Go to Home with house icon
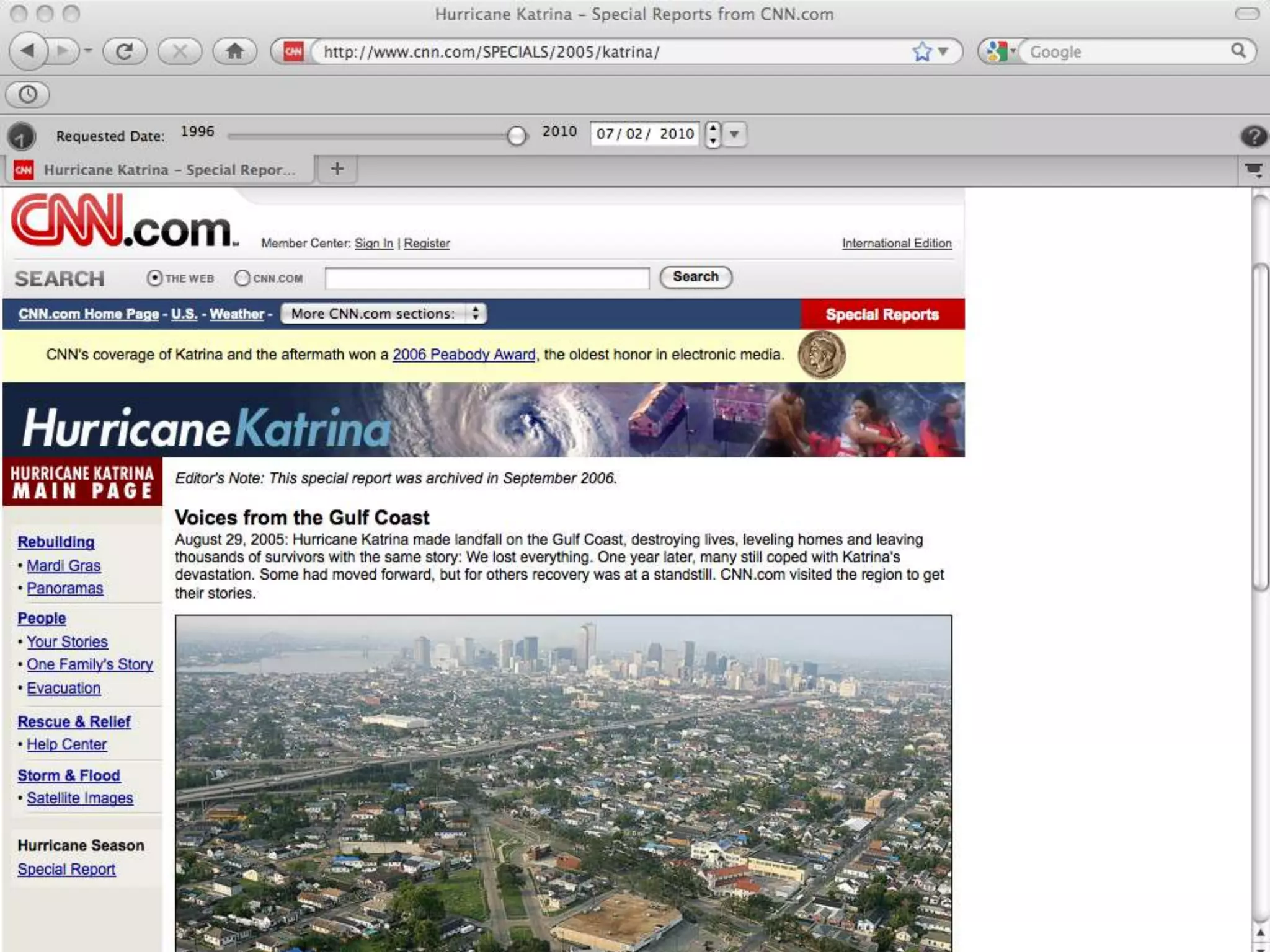Viewport: 1270px width, 952px height. tap(234, 51)
